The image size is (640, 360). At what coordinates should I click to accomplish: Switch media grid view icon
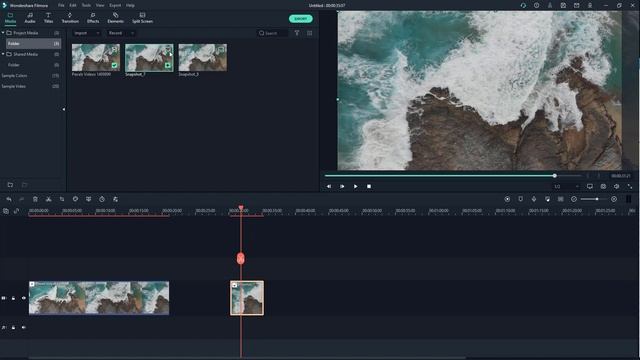[x=309, y=33]
